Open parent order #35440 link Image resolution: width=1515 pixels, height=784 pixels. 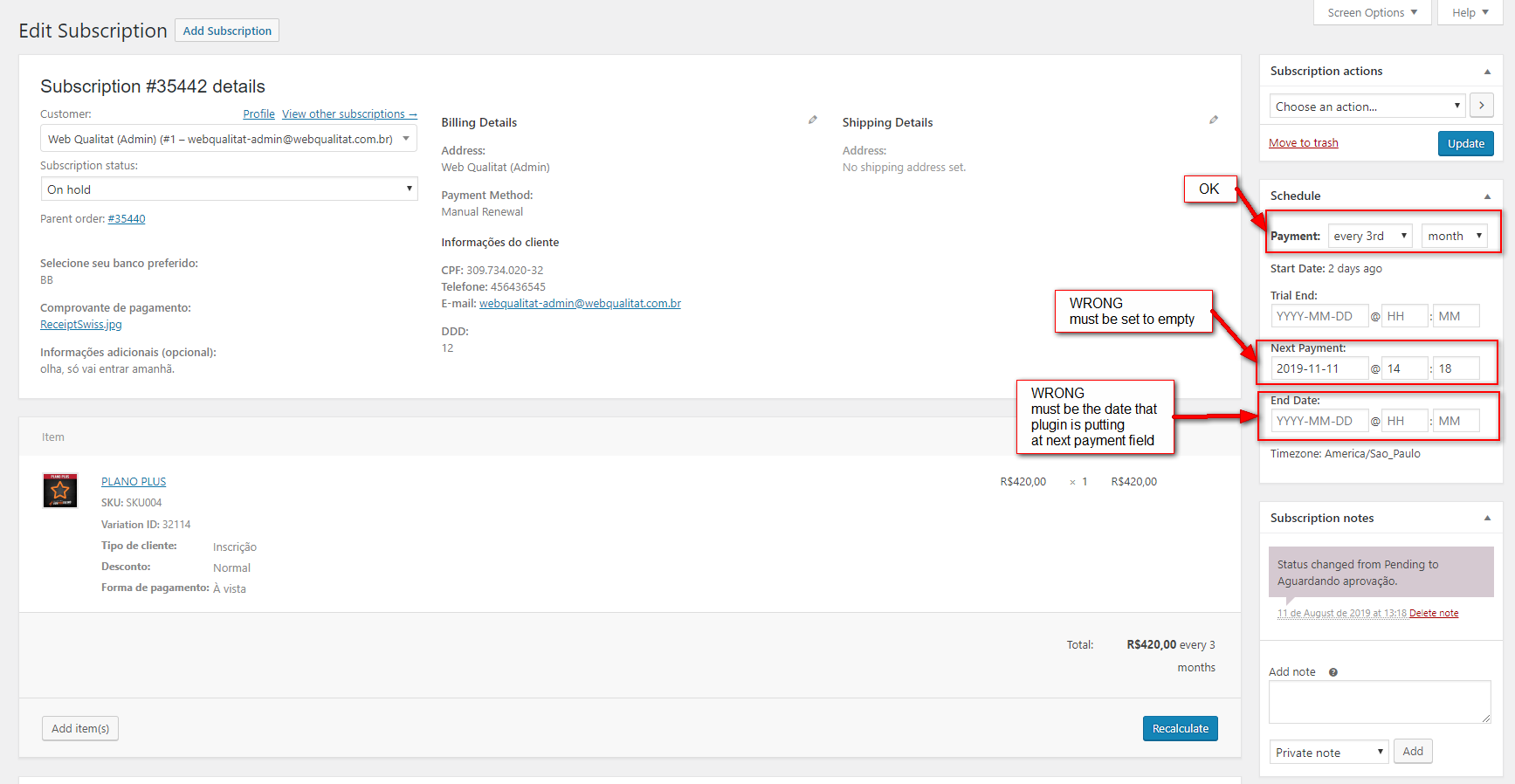127,219
